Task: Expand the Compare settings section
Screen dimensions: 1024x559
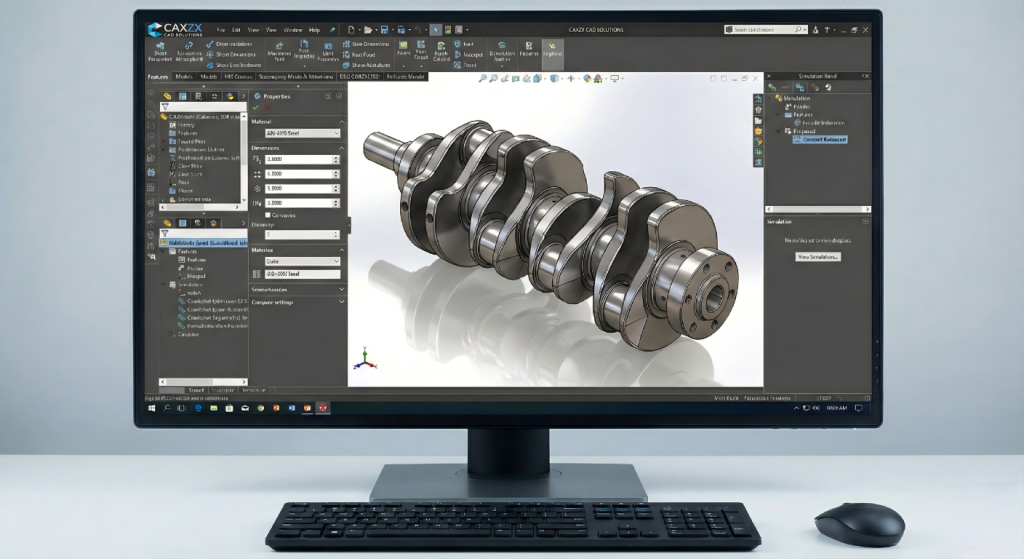Action: click(297, 301)
